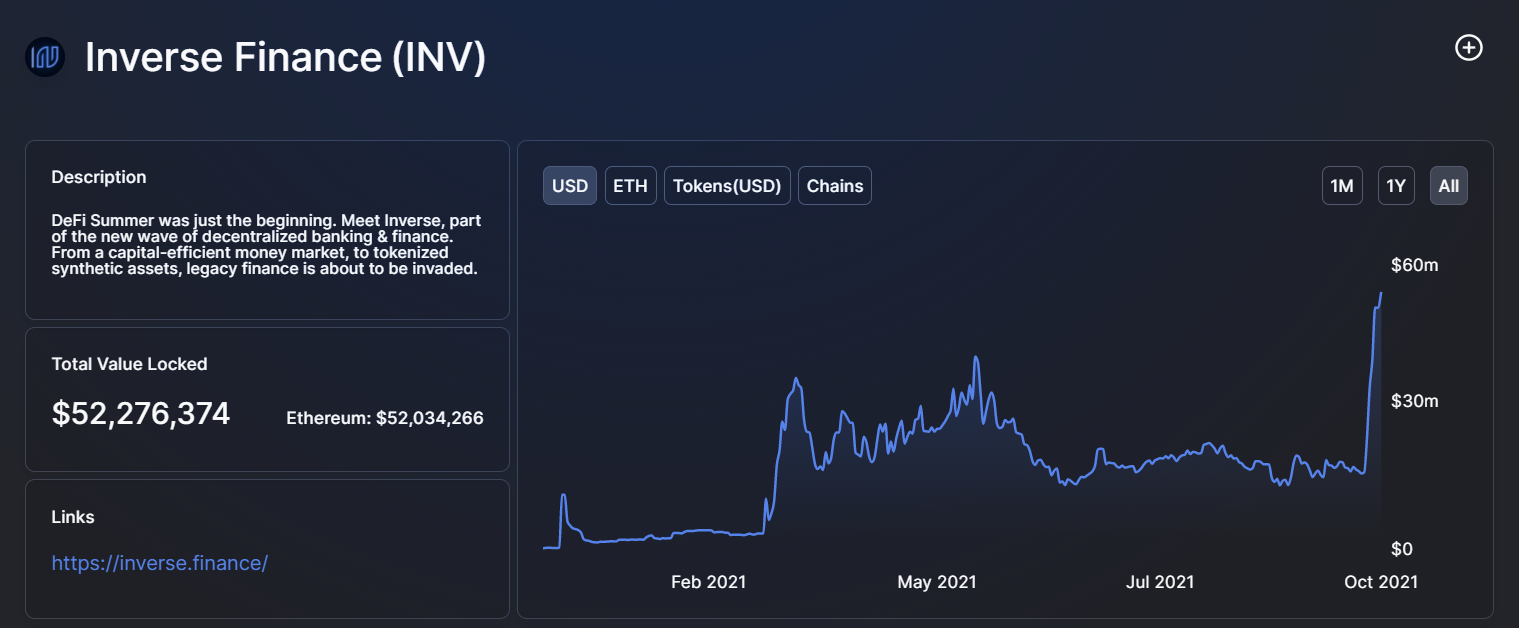Click the plus circle add icon
Image resolution: width=1519 pixels, height=628 pixels.
[1468, 47]
